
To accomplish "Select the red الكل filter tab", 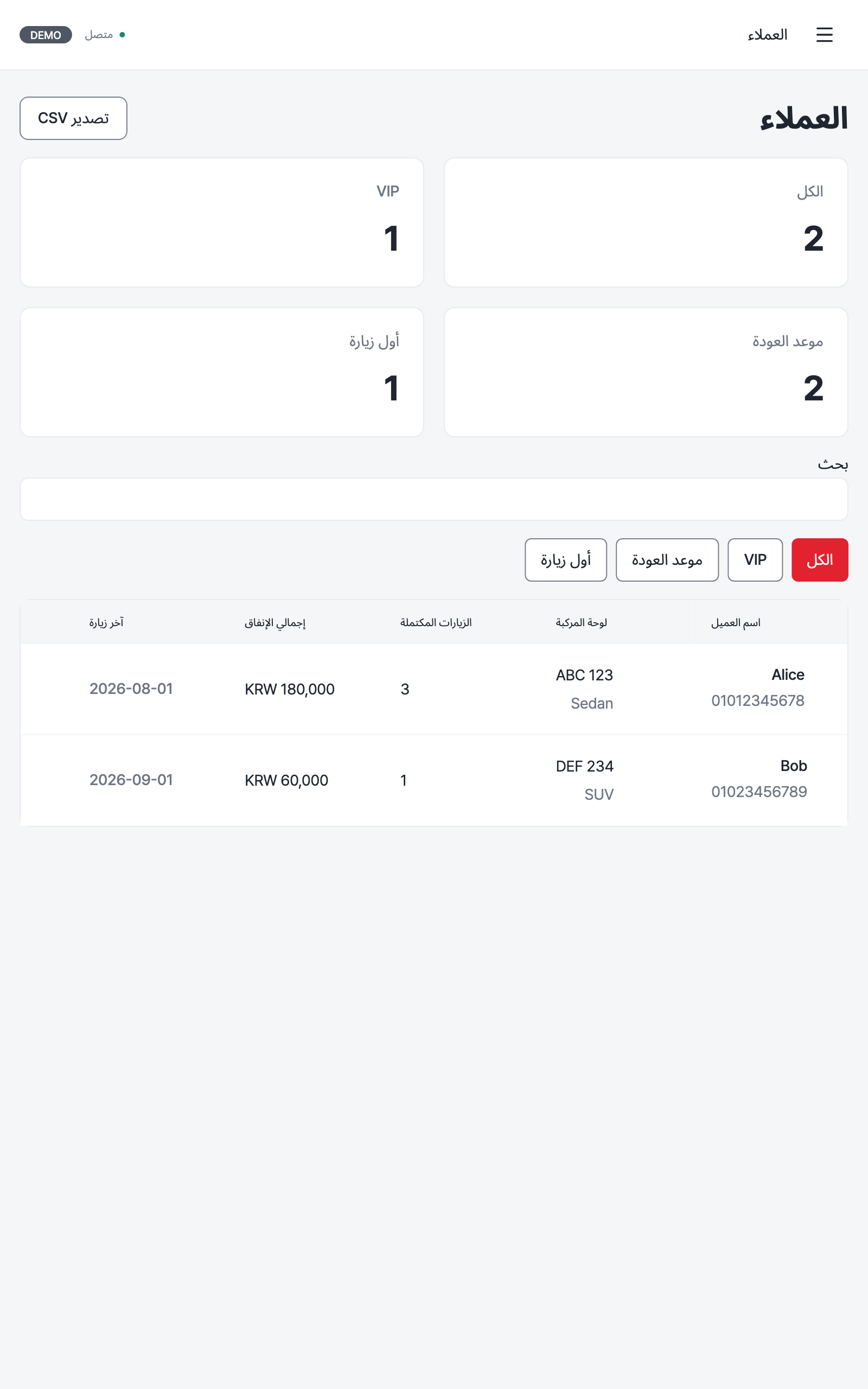I will point(820,560).
